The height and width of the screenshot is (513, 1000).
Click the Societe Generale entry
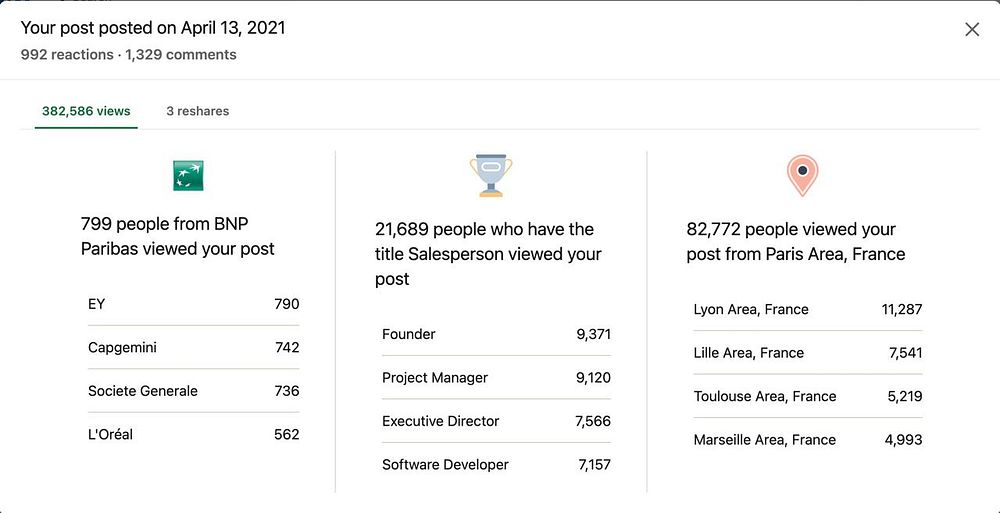(193, 391)
